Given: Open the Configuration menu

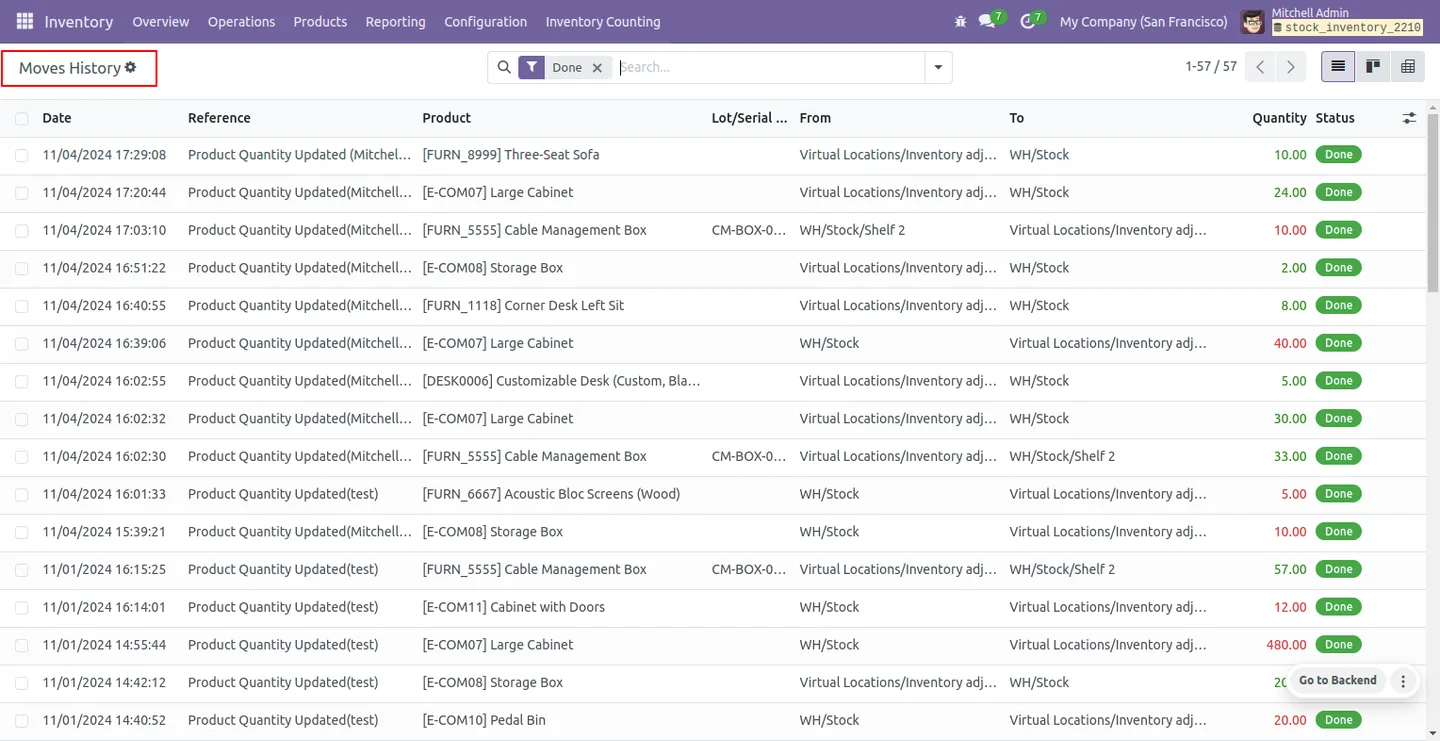Looking at the screenshot, I should (485, 21).
